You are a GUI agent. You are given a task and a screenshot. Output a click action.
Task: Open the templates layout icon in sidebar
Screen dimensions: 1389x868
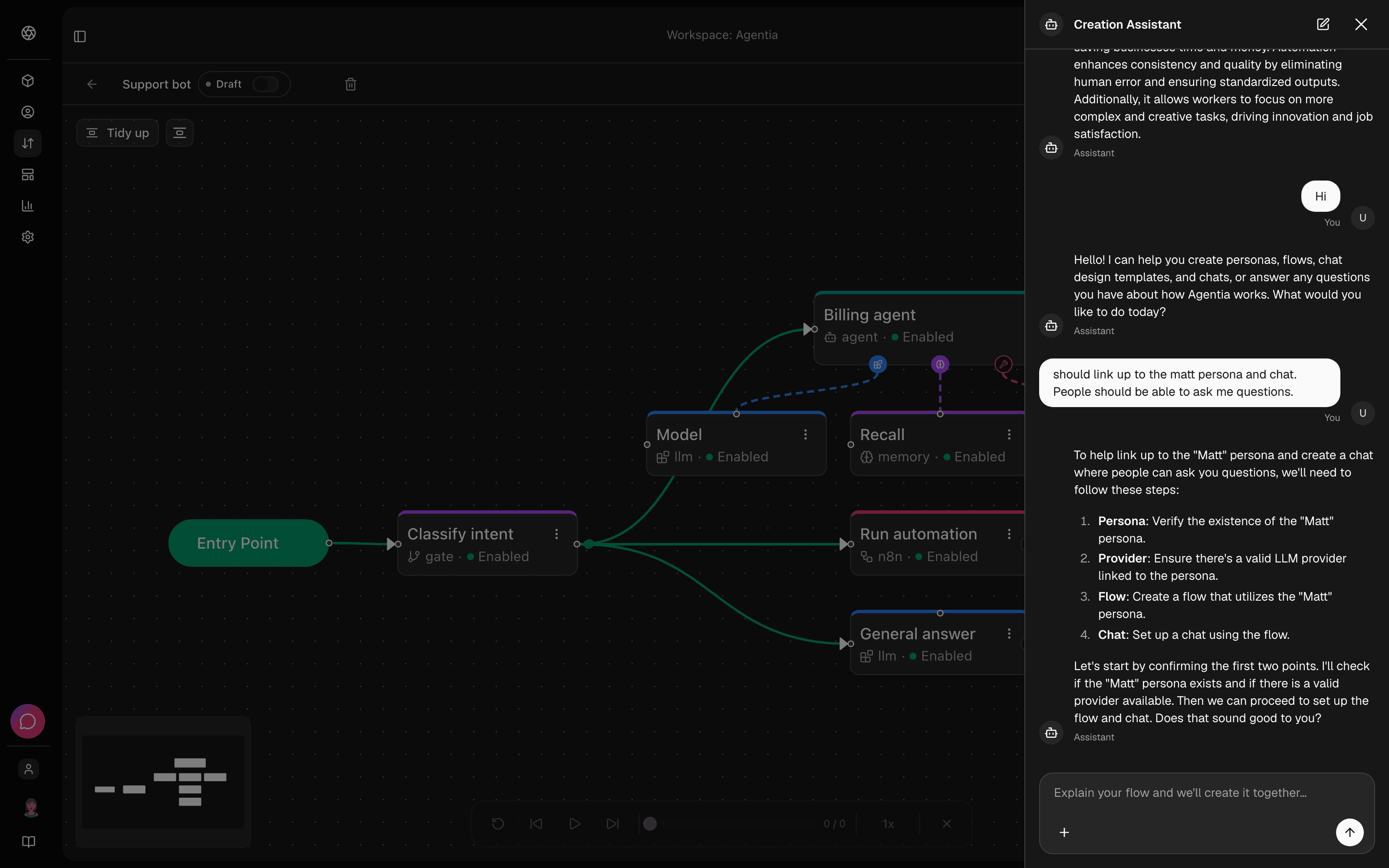pyautogui.click(x=27, y=174)
